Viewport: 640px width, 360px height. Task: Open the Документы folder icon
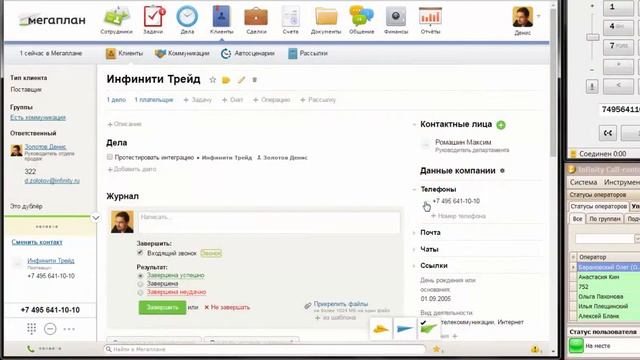point(326,17)
